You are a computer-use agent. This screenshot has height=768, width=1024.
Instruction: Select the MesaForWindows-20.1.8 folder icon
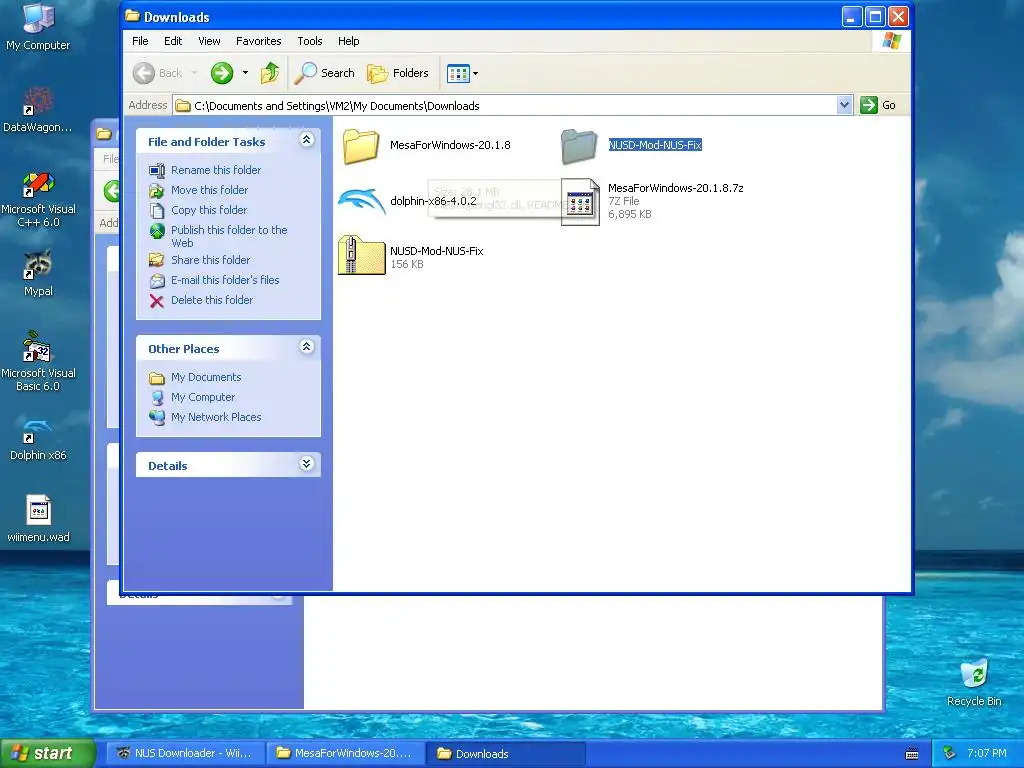coord(361,145)
